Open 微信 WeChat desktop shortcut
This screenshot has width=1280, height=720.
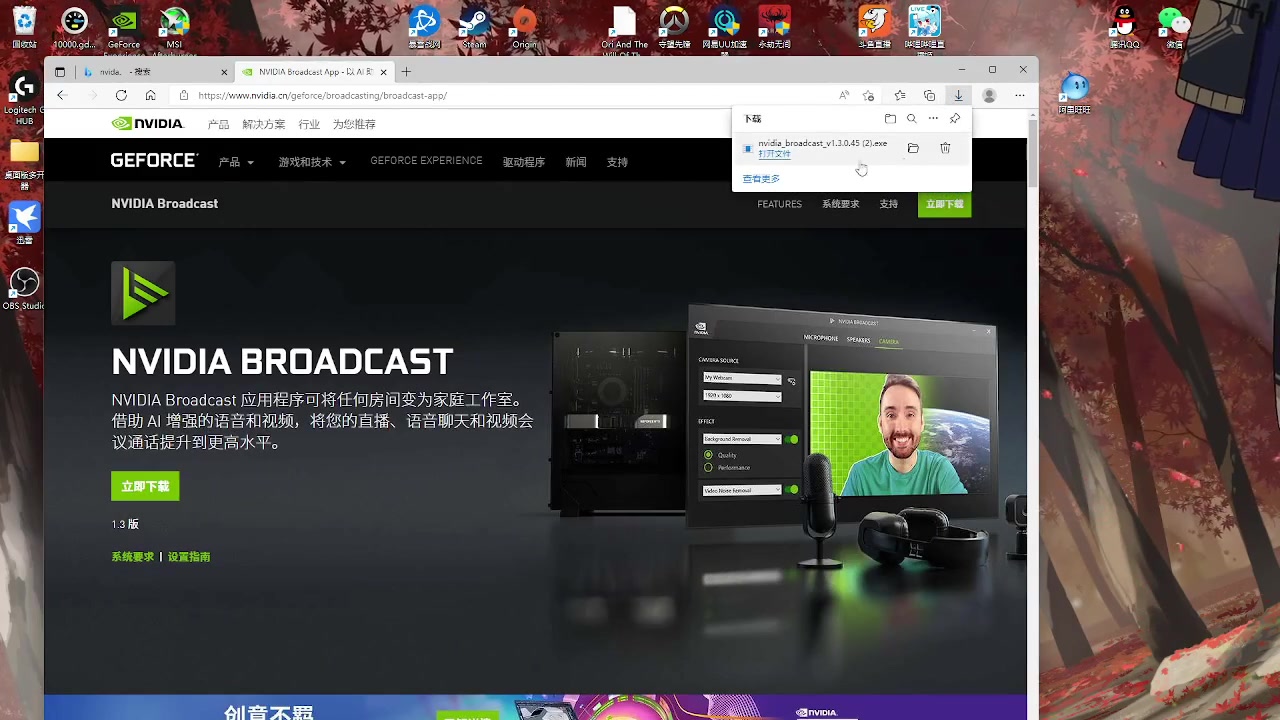tap(1174, 27)
